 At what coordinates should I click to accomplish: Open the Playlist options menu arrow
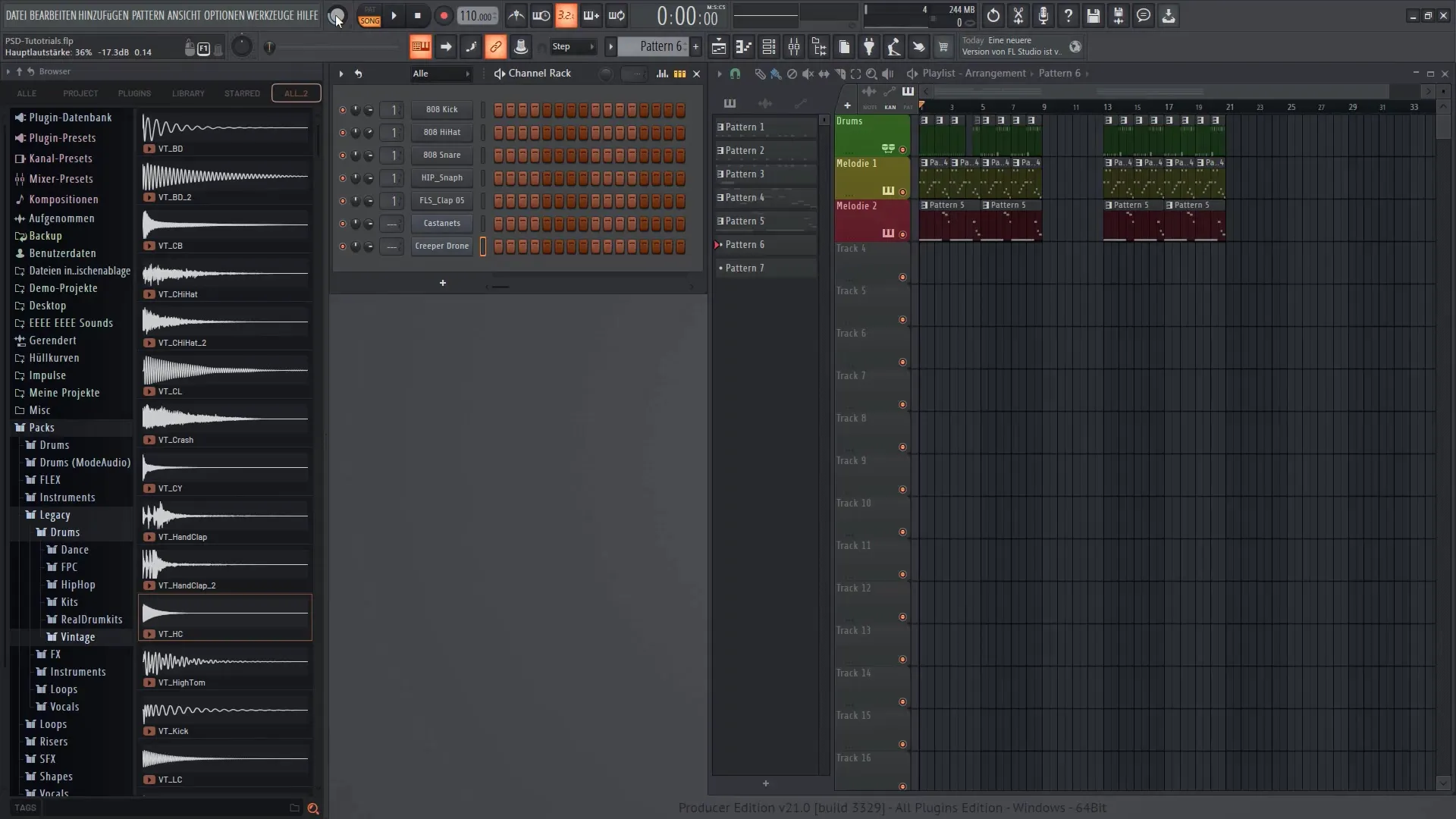click(720, 74)
